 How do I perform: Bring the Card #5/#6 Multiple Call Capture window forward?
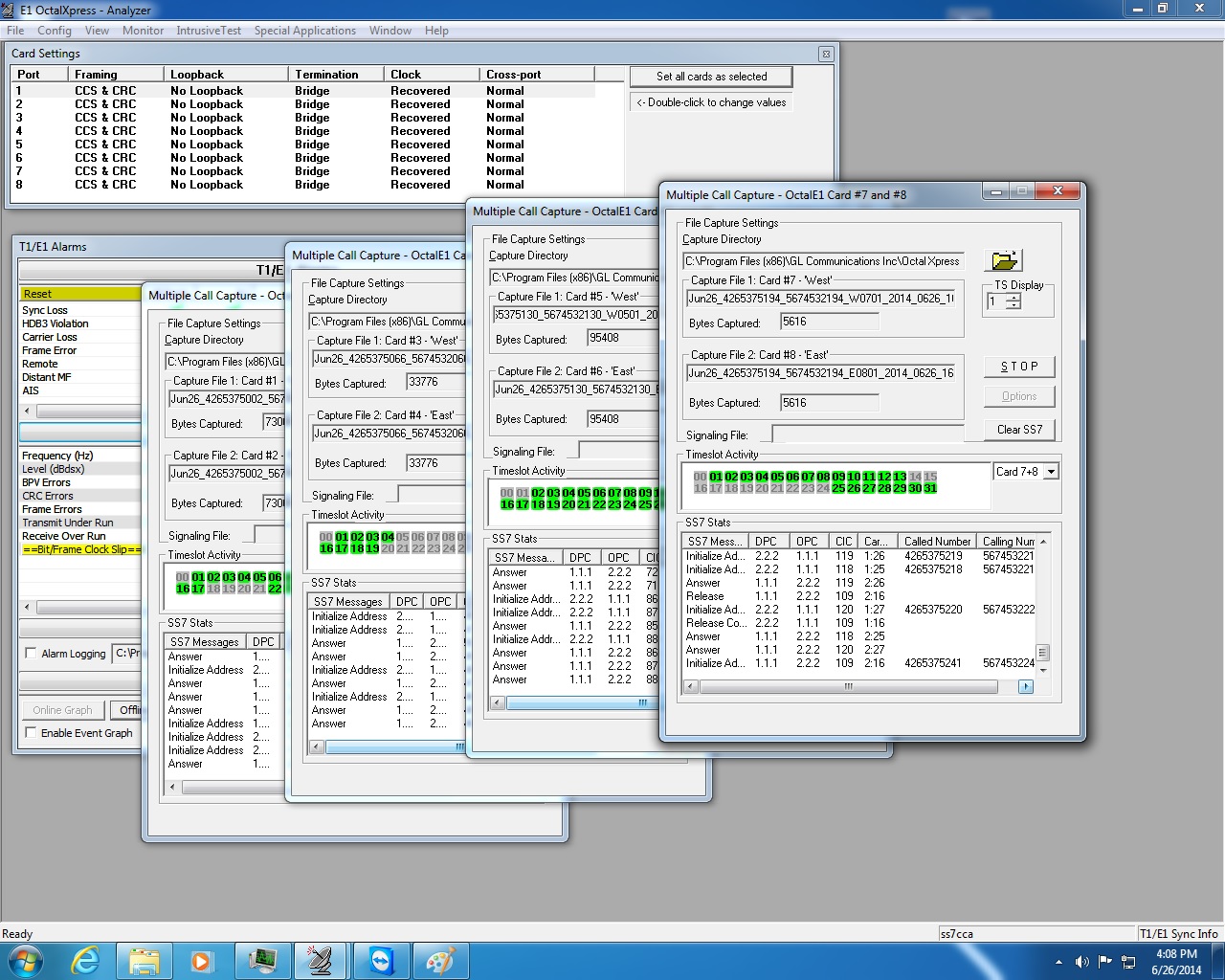coord(565,212)
